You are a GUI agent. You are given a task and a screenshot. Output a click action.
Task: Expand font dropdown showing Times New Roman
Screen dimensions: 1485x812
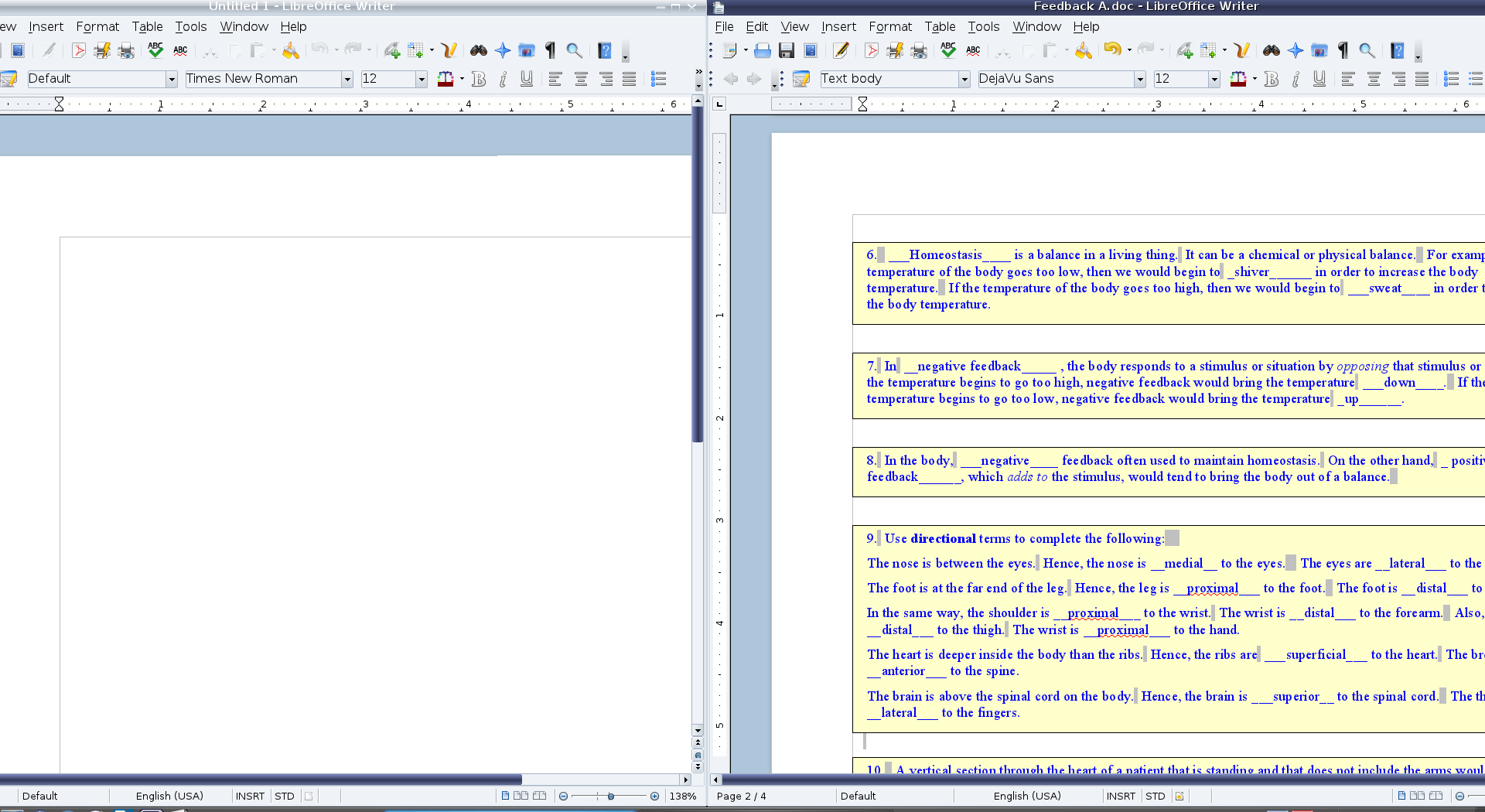pos(347,79)
